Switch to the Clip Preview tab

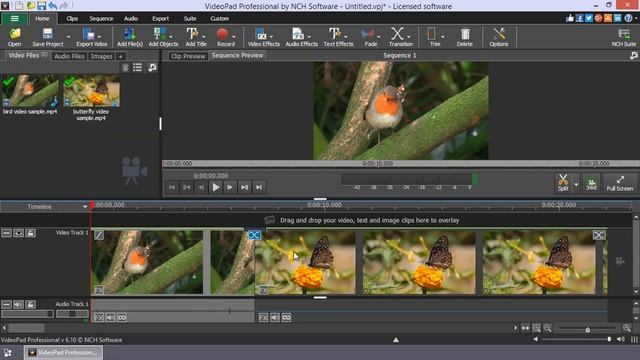[188, 56]
